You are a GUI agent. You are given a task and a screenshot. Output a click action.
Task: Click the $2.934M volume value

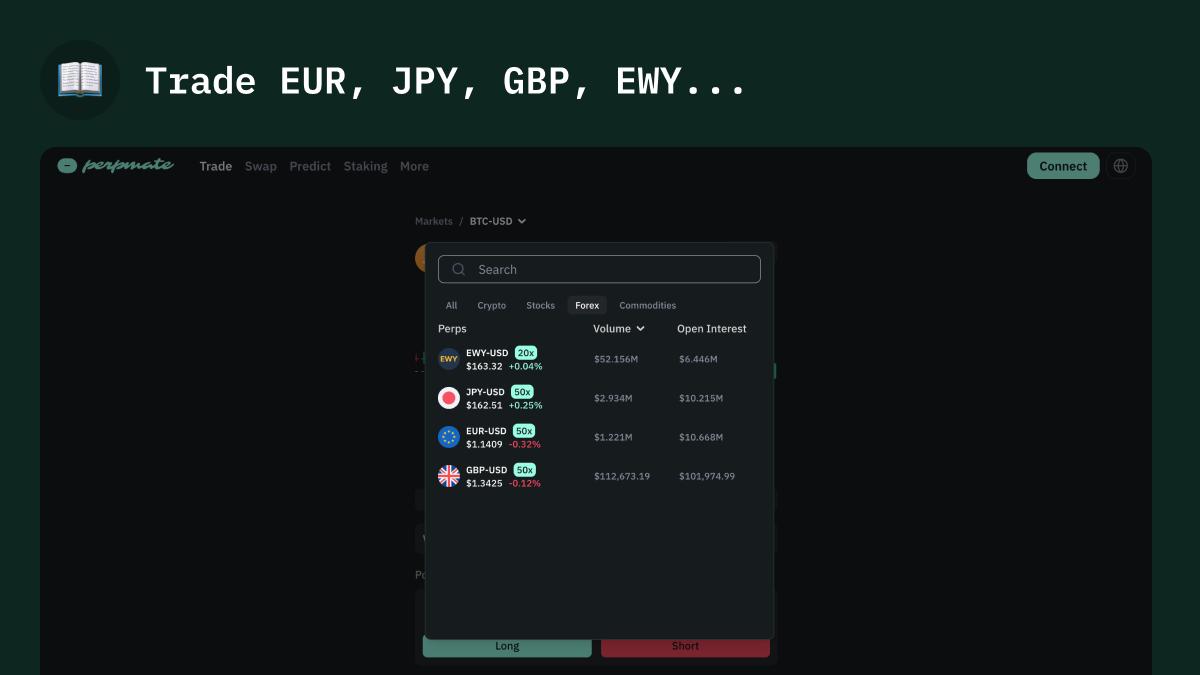pos(613,398)
